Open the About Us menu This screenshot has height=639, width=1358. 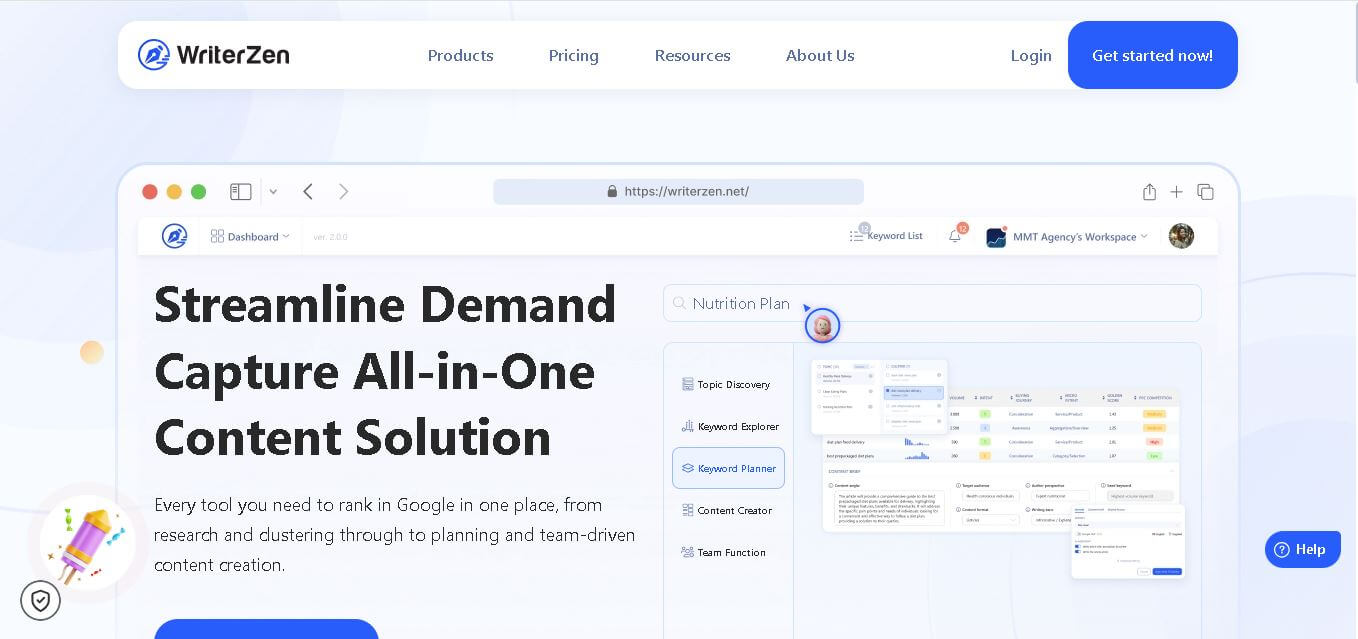click(x=820, y=56)
